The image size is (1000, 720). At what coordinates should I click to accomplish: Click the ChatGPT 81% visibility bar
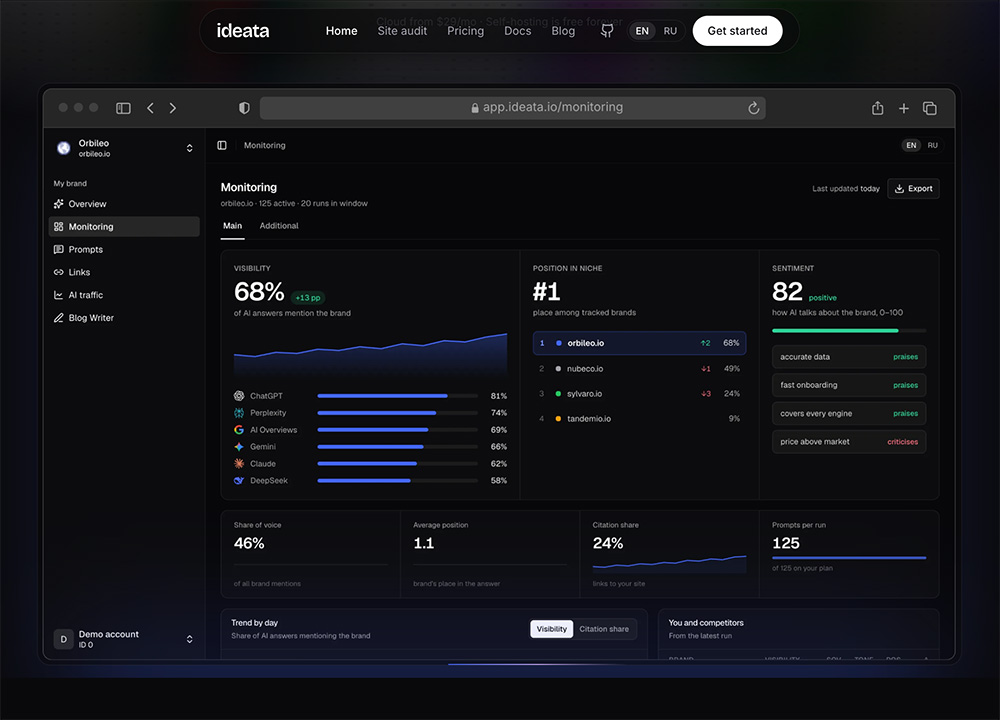397,396
